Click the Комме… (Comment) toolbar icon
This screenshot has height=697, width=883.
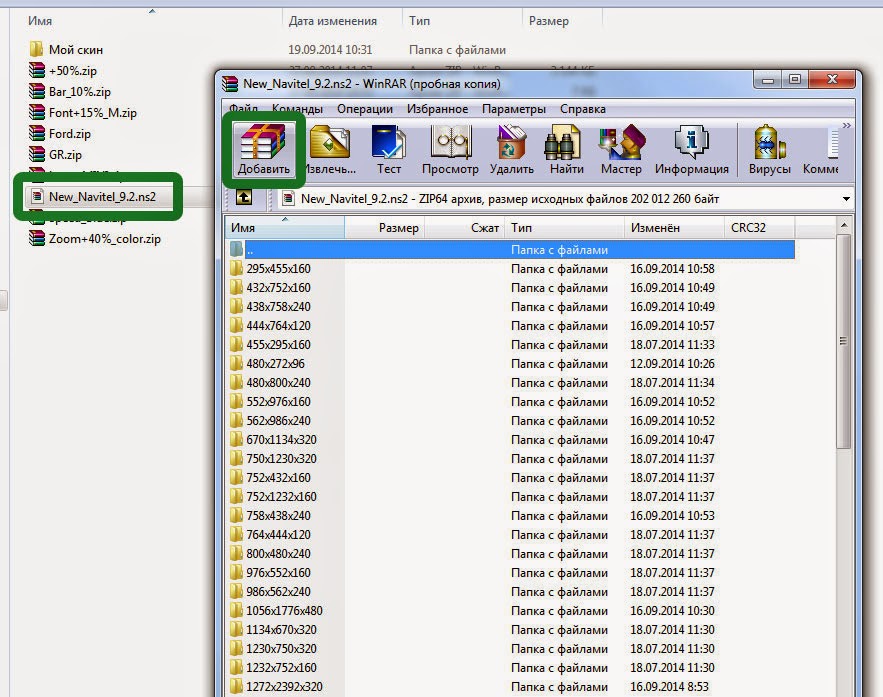(820, 150)
